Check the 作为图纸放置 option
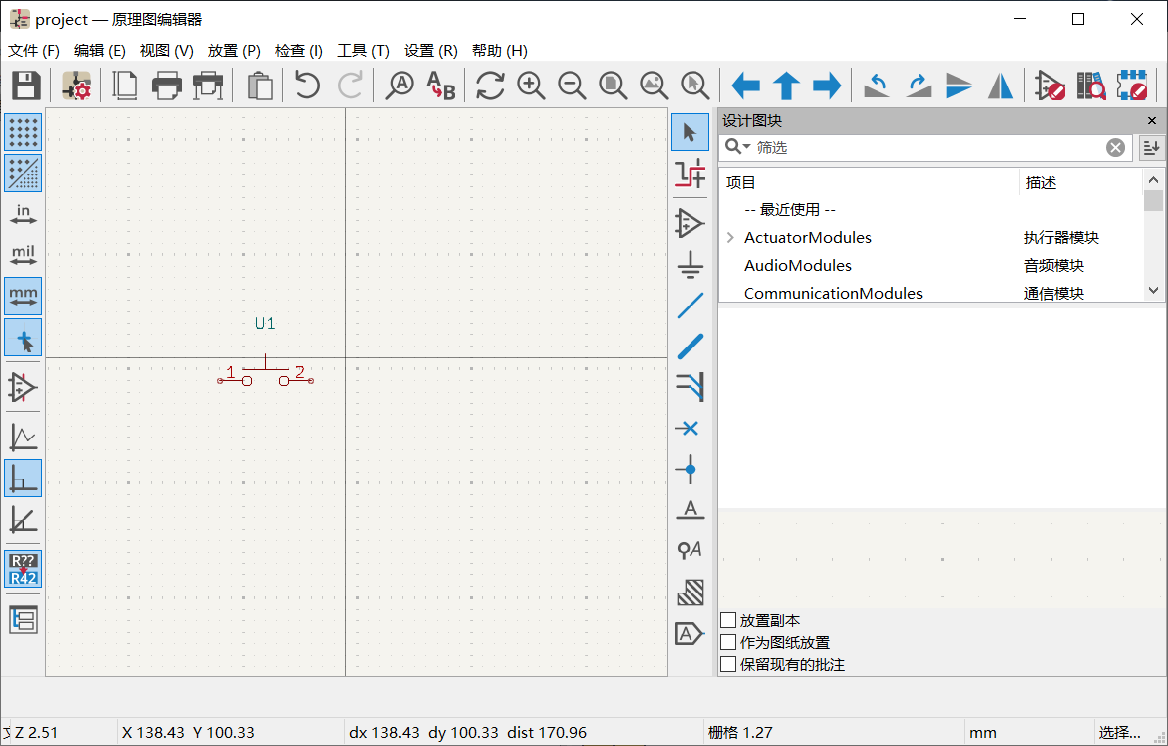 point(729,642)
